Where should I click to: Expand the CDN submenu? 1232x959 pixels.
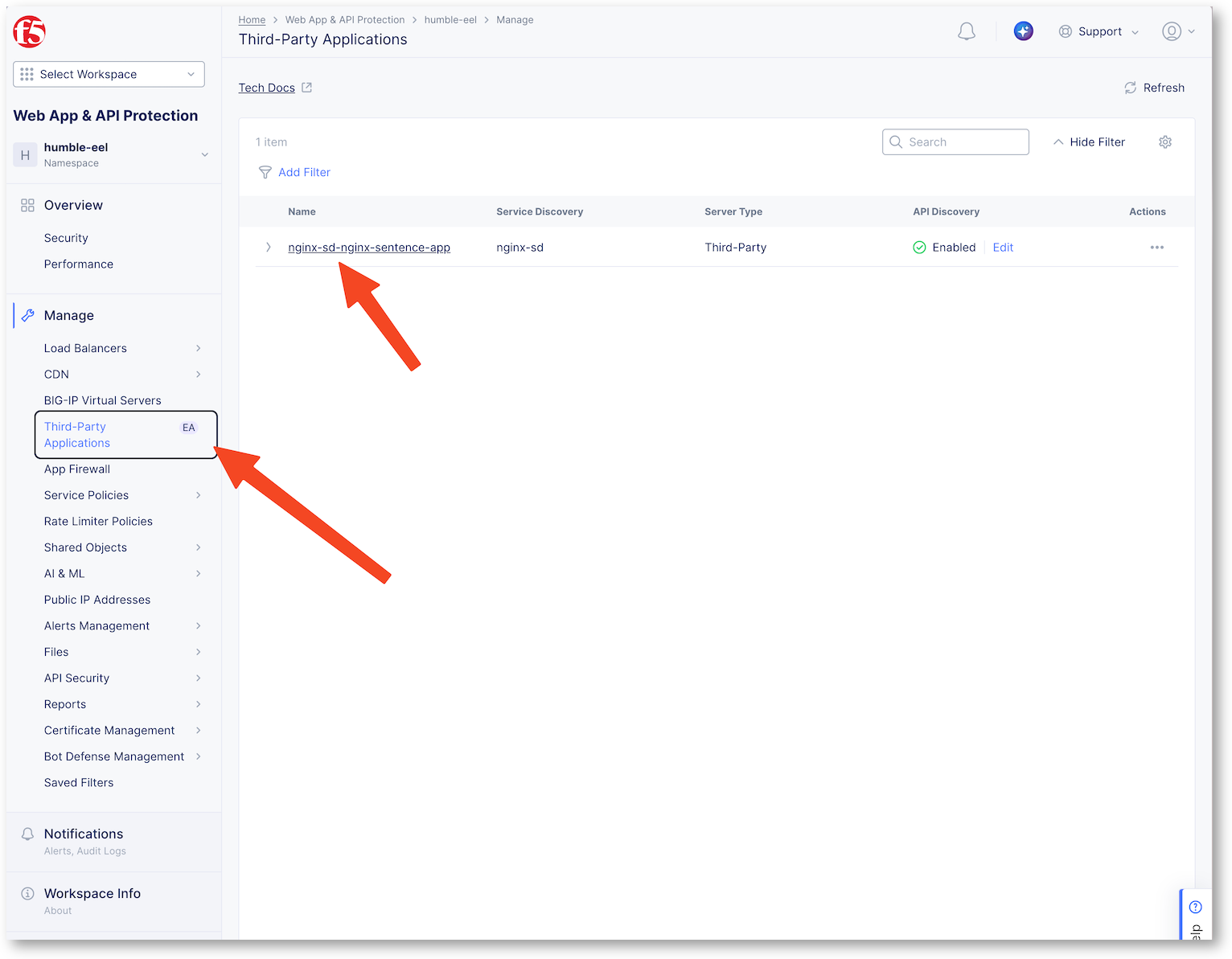198,375
